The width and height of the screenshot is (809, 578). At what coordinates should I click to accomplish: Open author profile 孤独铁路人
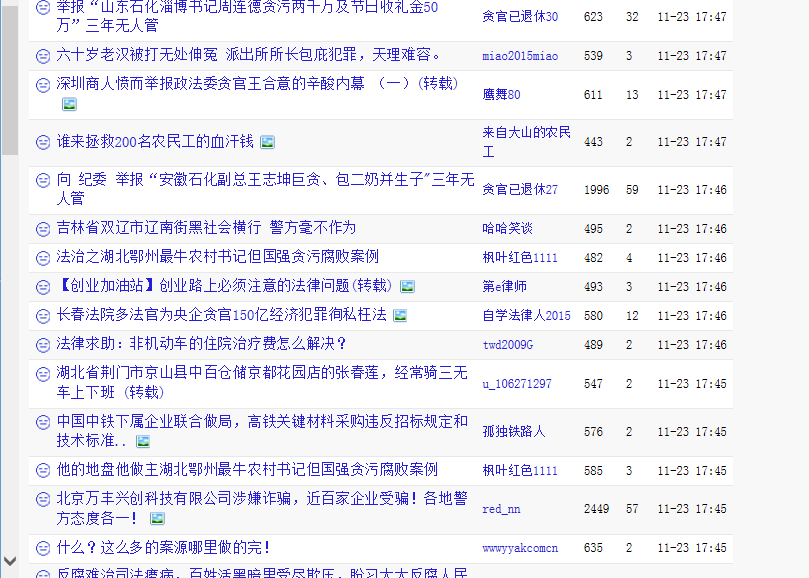coord(514,431)
